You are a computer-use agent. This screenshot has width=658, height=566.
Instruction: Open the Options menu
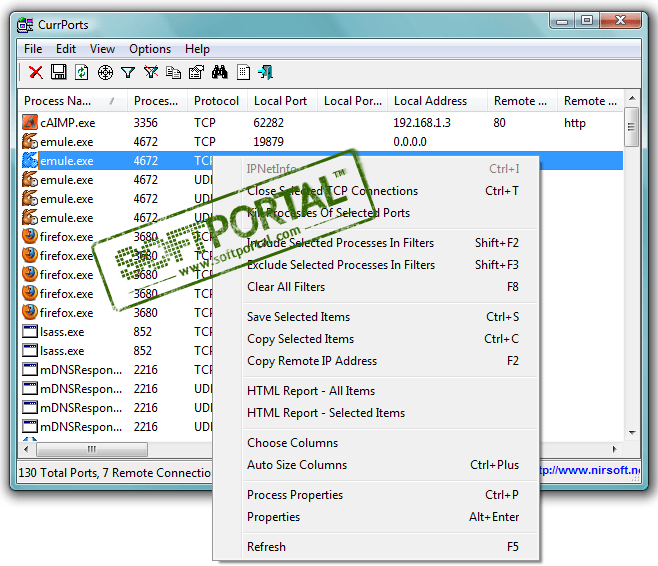tap(150, 49)
